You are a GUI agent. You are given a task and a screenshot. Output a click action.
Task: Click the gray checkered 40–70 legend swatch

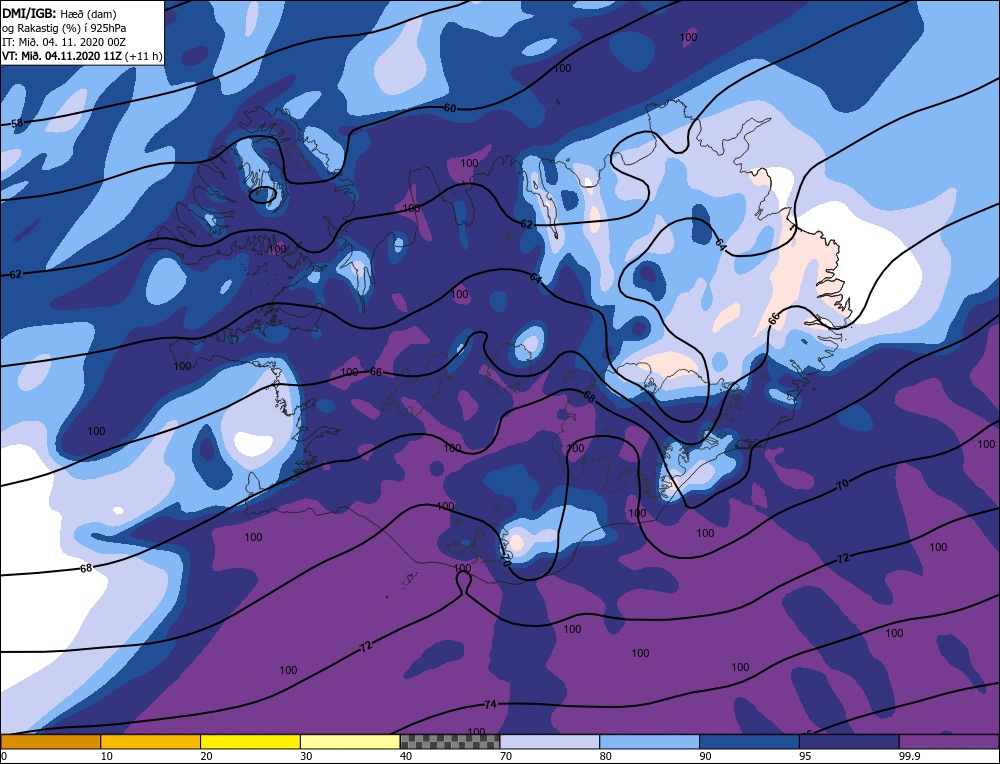pos(450,741)
